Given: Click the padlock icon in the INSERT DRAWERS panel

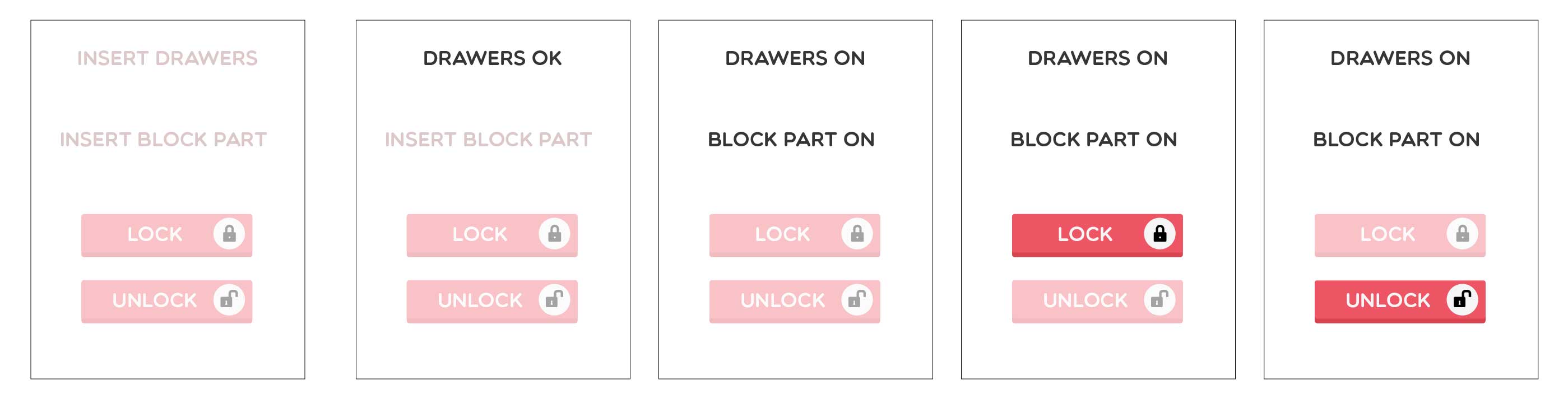Looking at the screenshot, I should 229,234.
